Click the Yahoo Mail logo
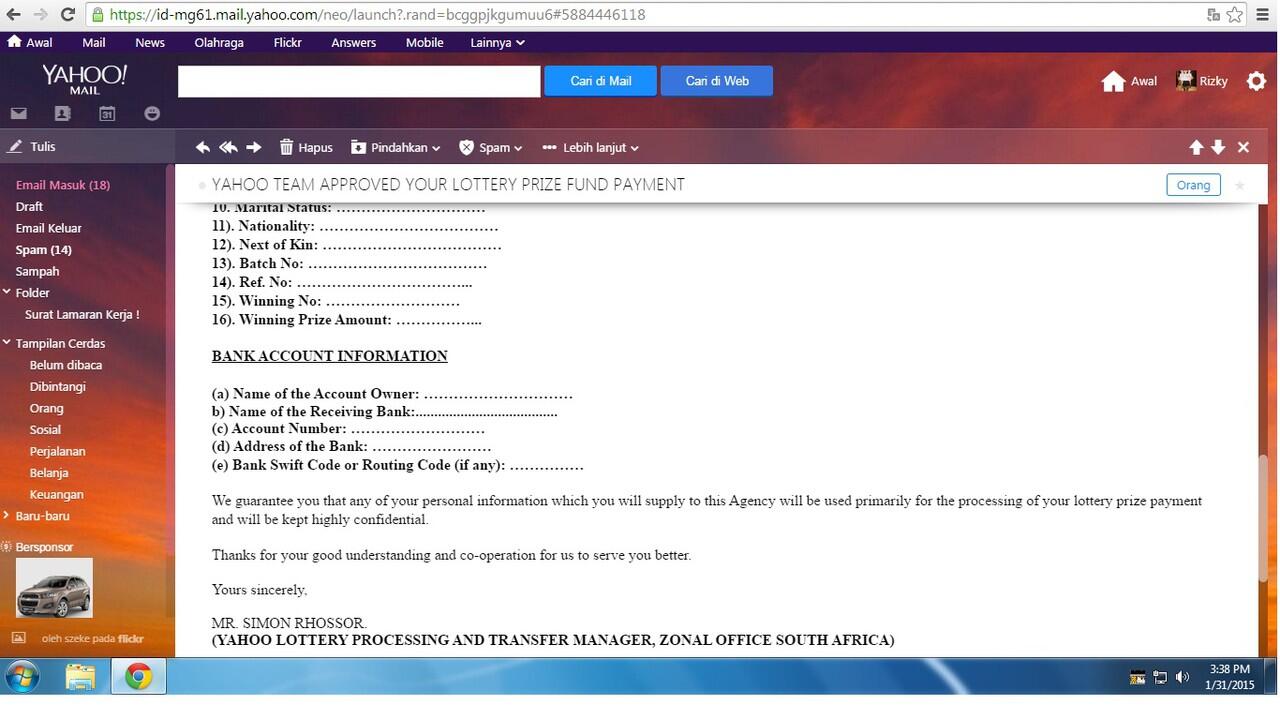Viewport: 1280px width, 720px height. 85,79
